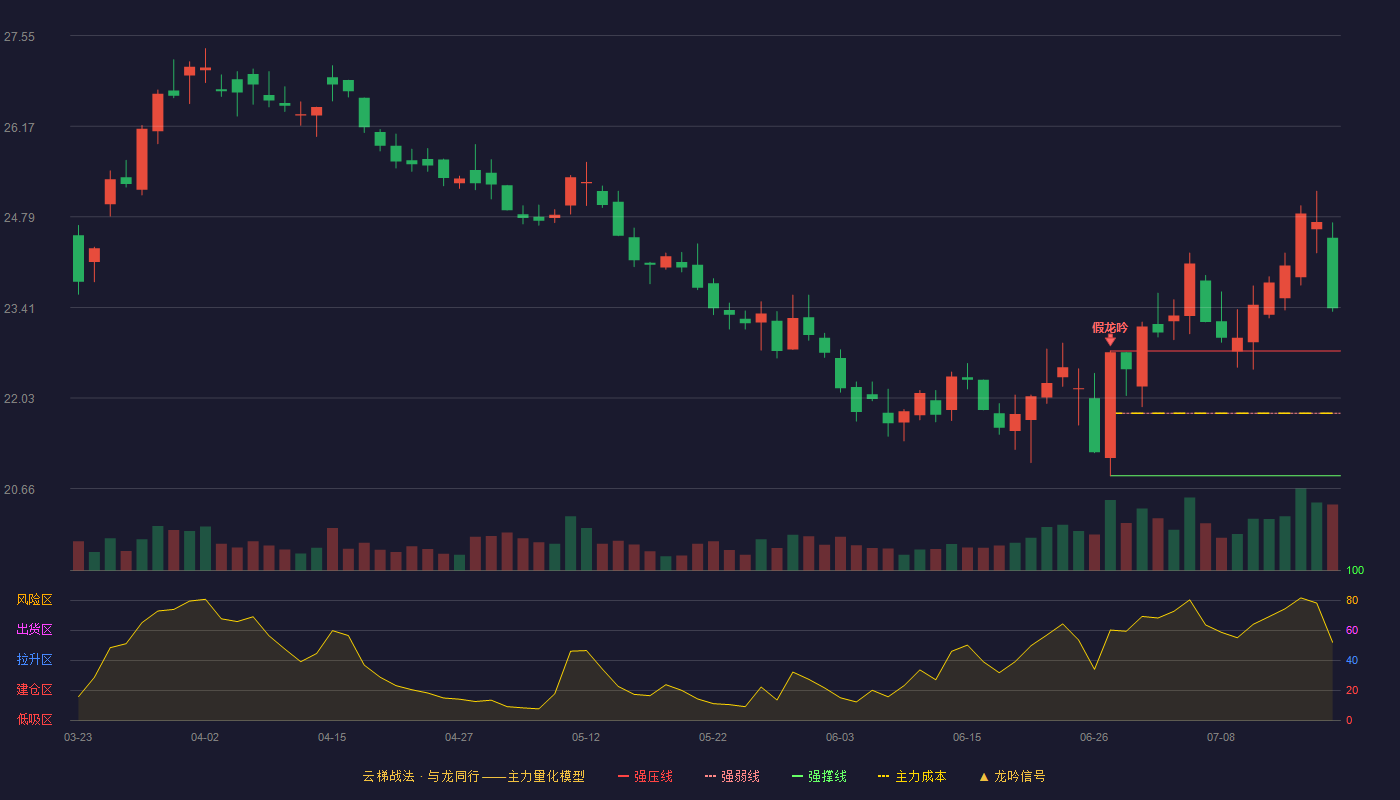Click the 假龙吟 signal arrow marker

1110,340
